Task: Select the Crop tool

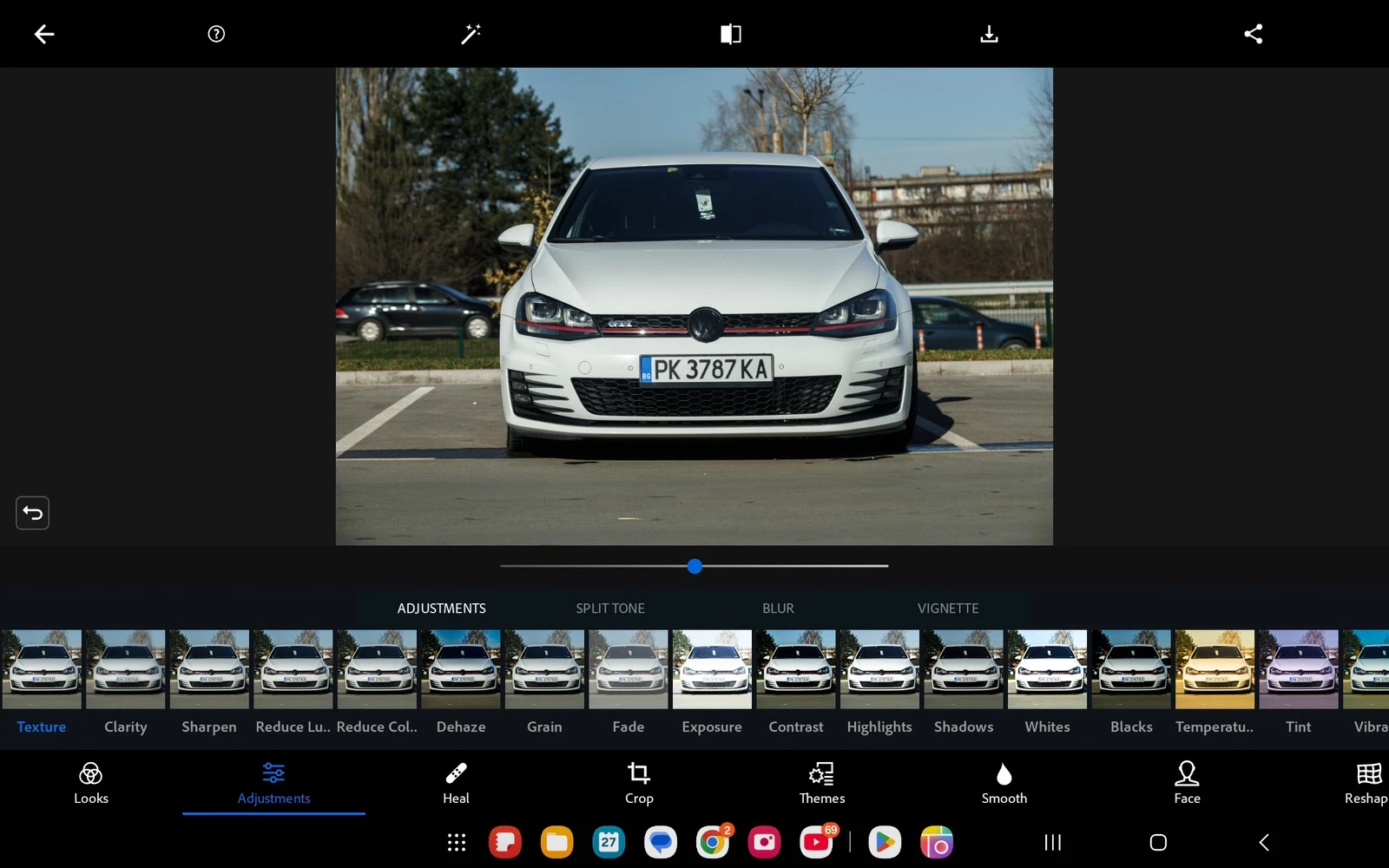Action: tap(639, 783)
